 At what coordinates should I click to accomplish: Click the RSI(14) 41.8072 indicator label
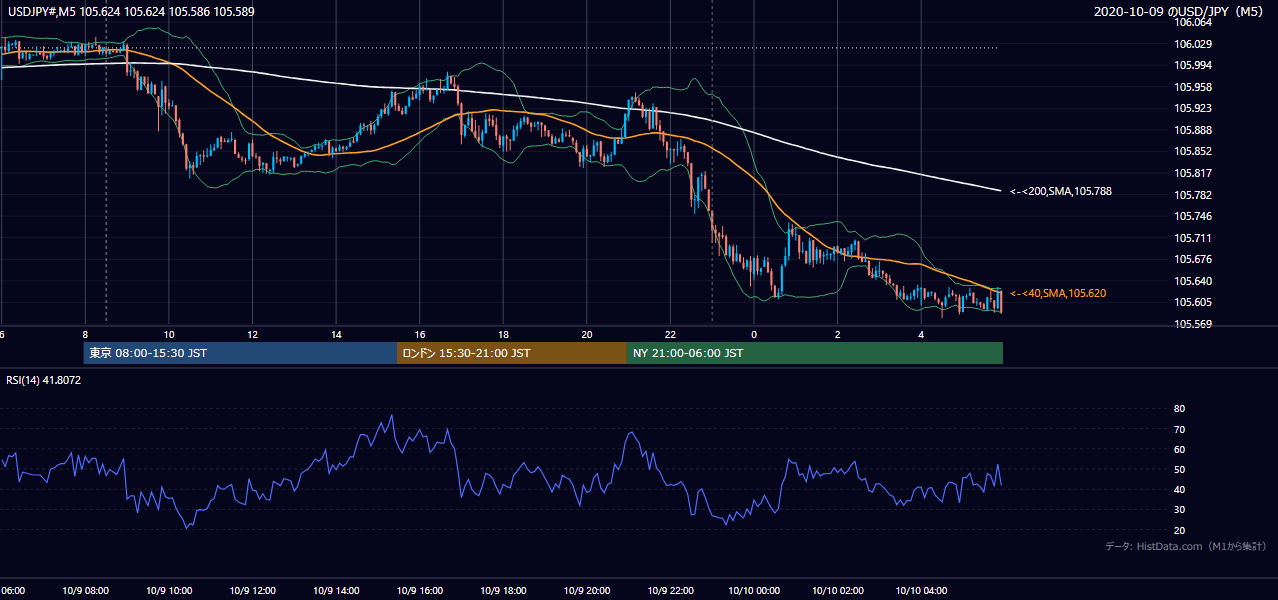click(43, 380)
